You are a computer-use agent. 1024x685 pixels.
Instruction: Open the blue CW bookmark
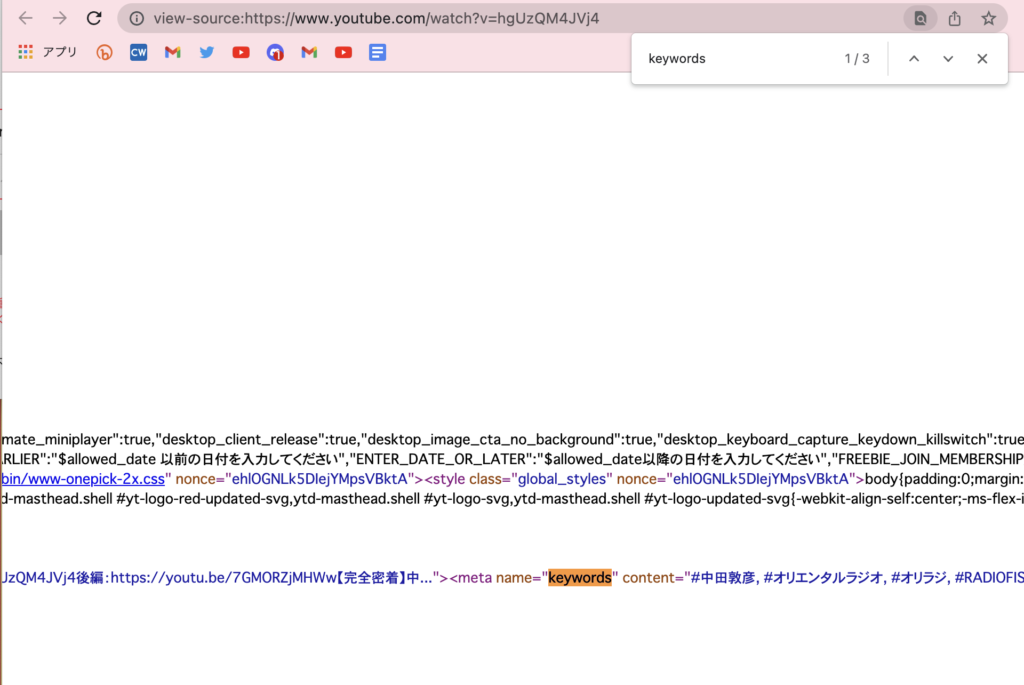point(139,52)
